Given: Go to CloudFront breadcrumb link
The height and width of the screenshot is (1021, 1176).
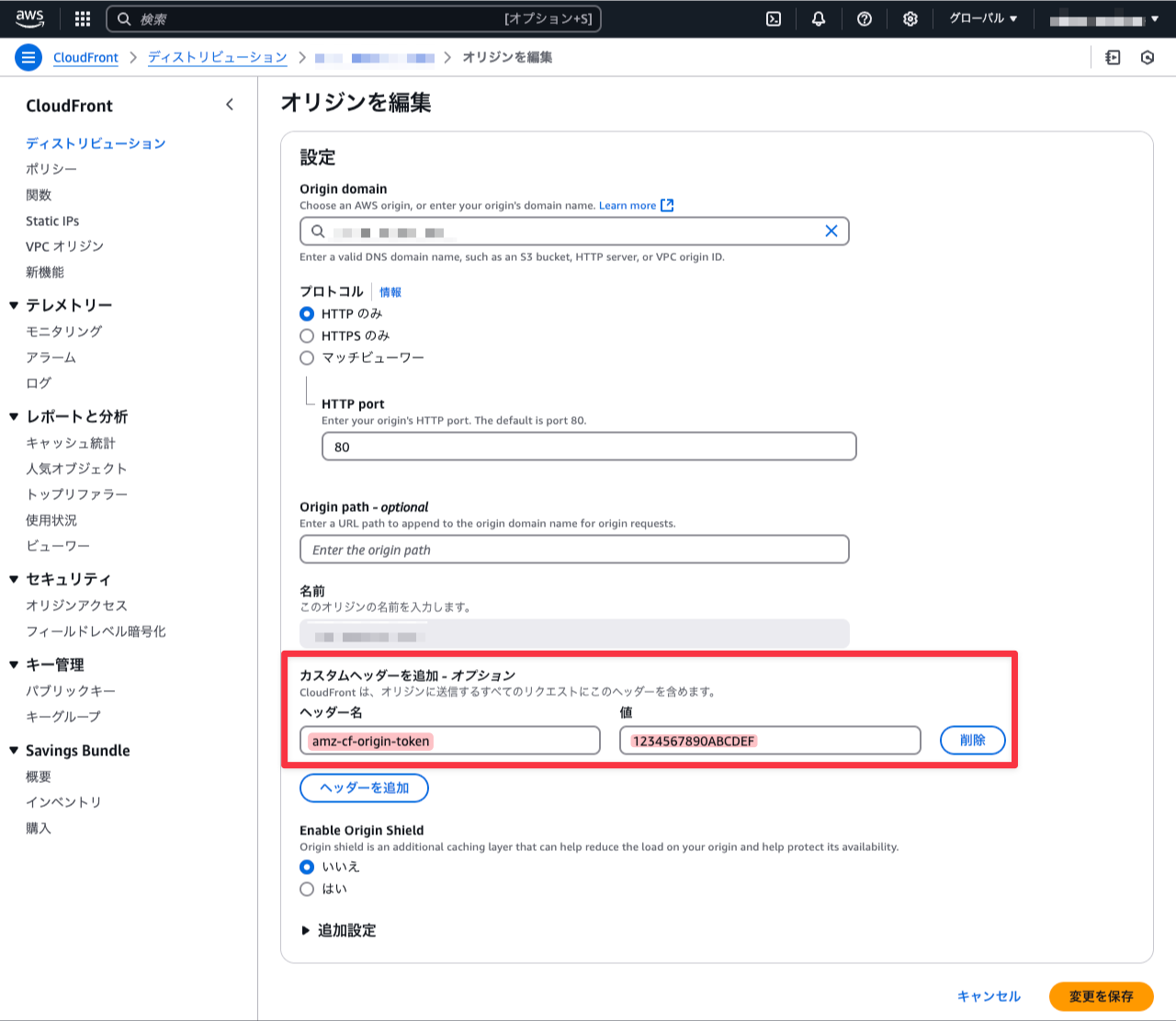Looking at the screenshot, I should [x=85, y=57].
